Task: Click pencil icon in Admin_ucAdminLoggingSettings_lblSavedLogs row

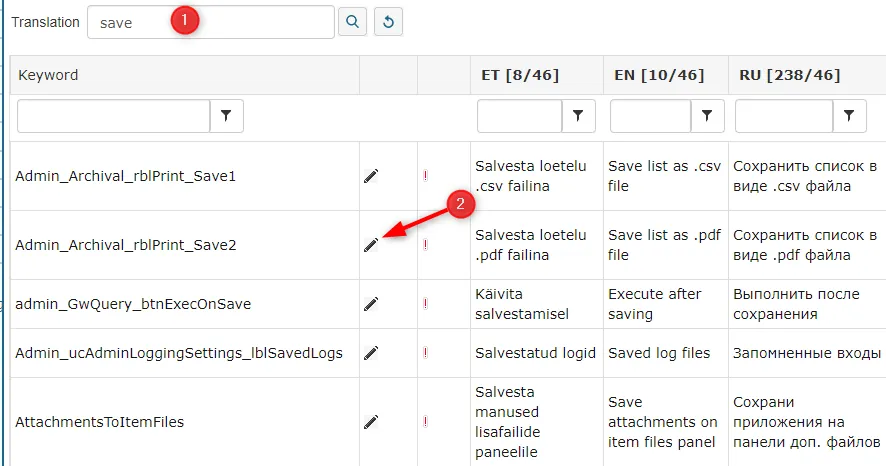Action: coord(371,353)
